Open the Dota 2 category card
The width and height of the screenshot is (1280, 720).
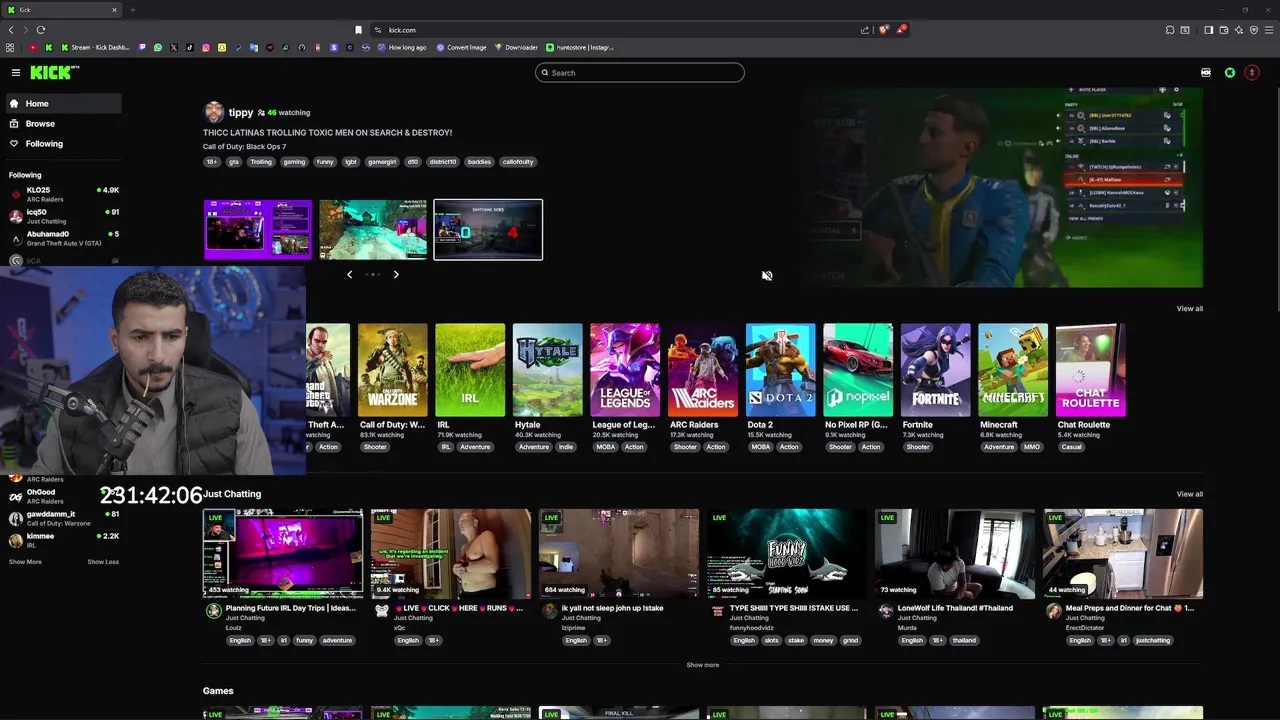780,370
